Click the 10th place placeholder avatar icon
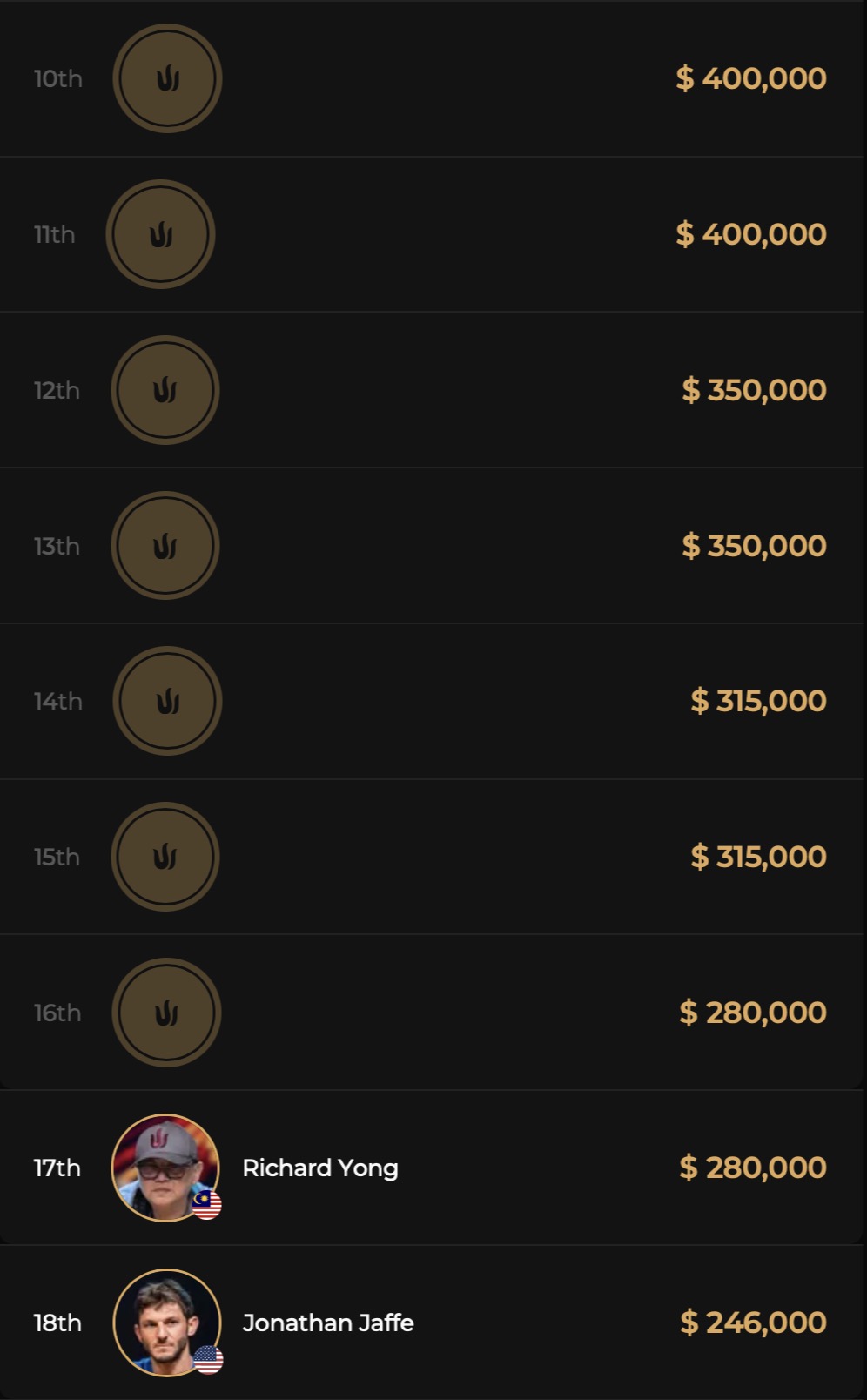 [167, 78]
